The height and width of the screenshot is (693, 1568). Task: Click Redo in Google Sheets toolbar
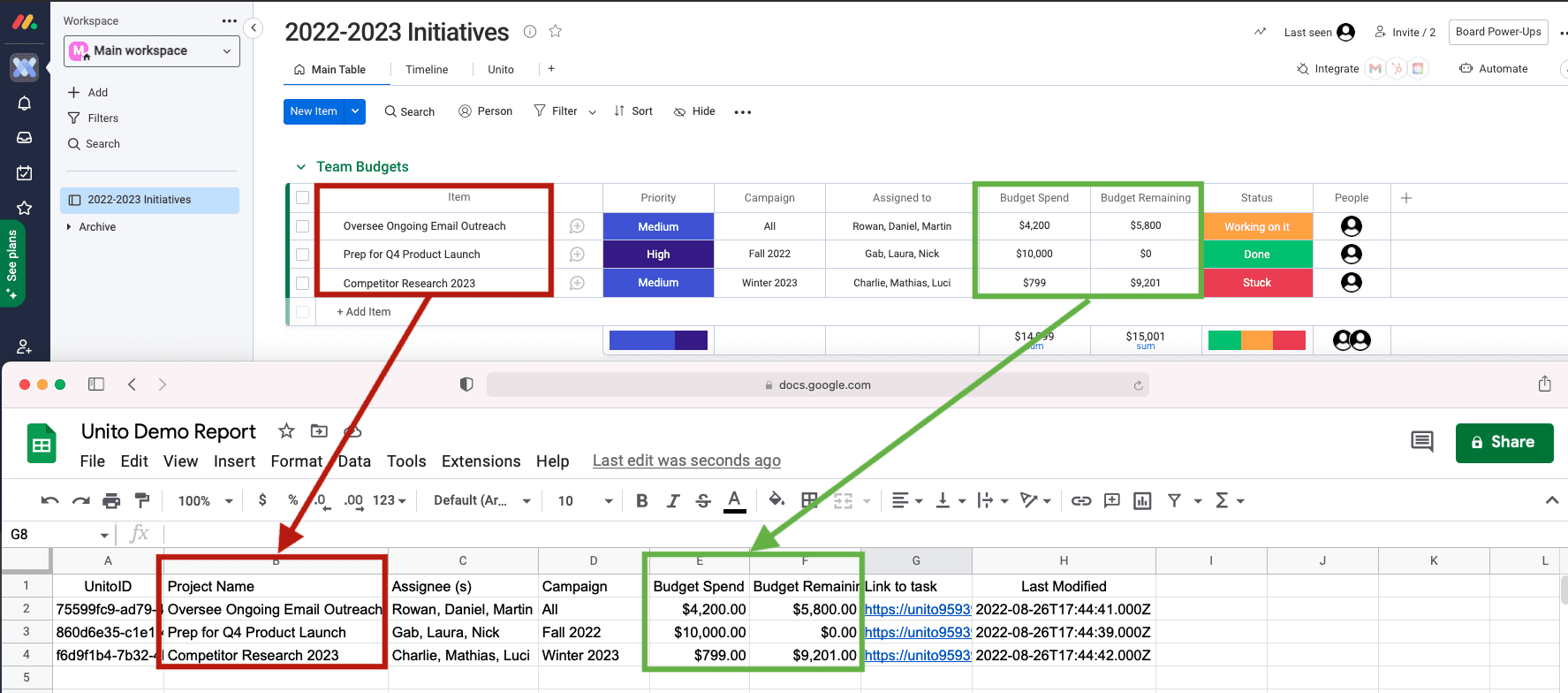(x=81, y=501)
